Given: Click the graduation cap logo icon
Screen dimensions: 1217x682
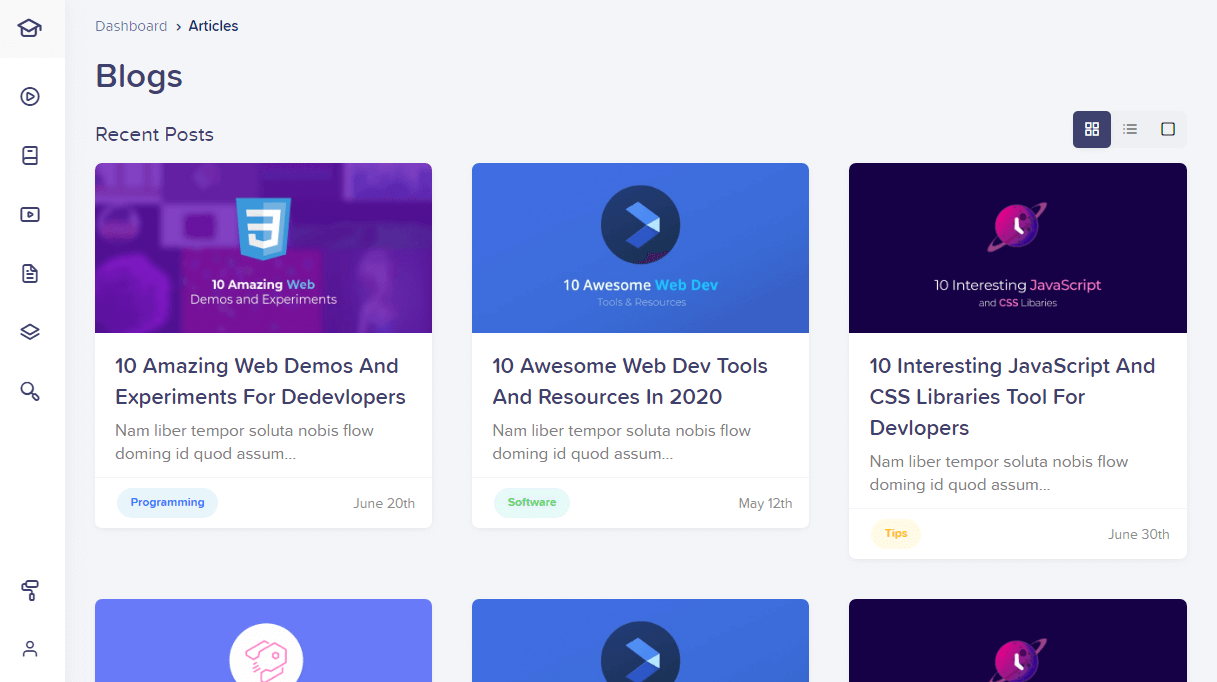Looking at the screenshot, I should tap(30, 28).
